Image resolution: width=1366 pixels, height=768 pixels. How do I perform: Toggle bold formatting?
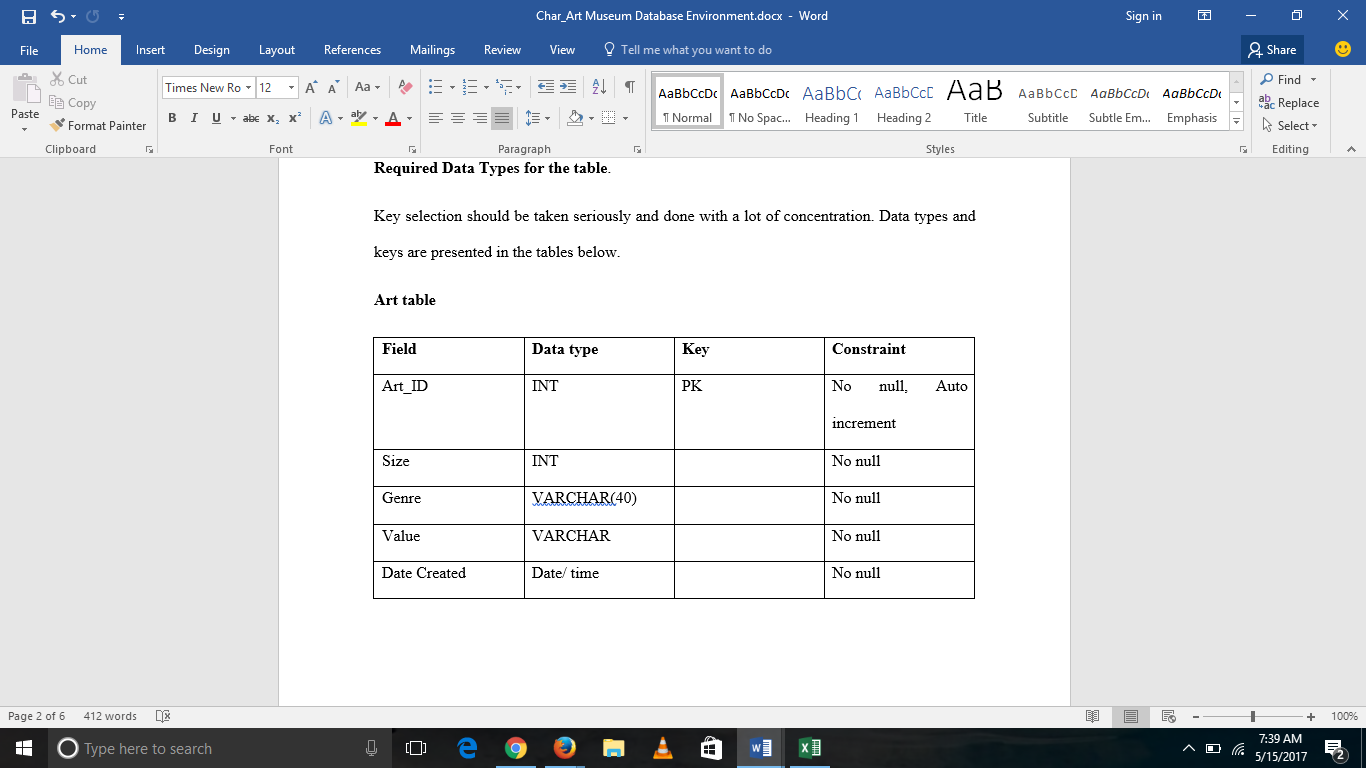[171, 118]
